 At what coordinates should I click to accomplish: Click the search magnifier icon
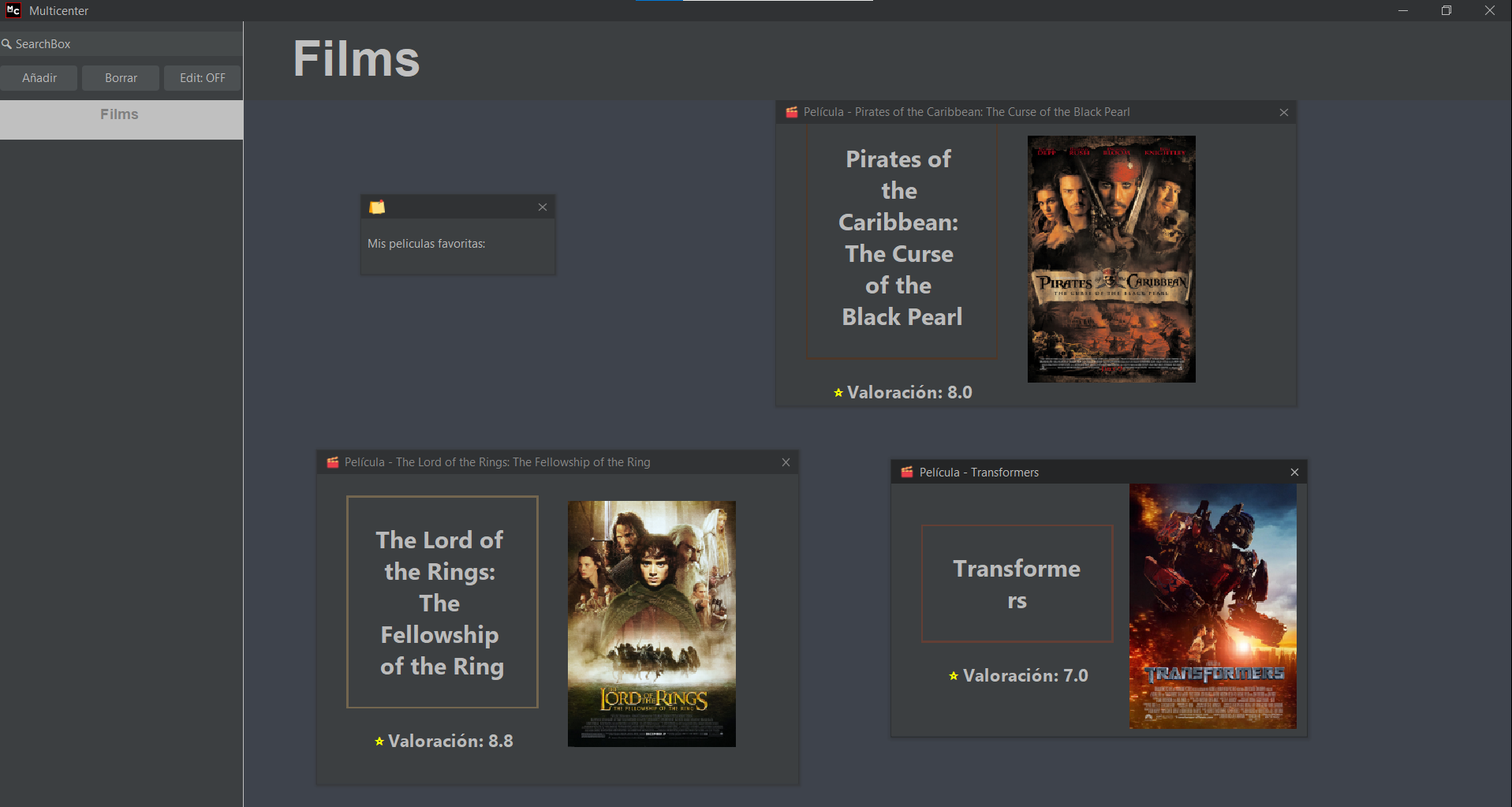click(x=7, y=44)
